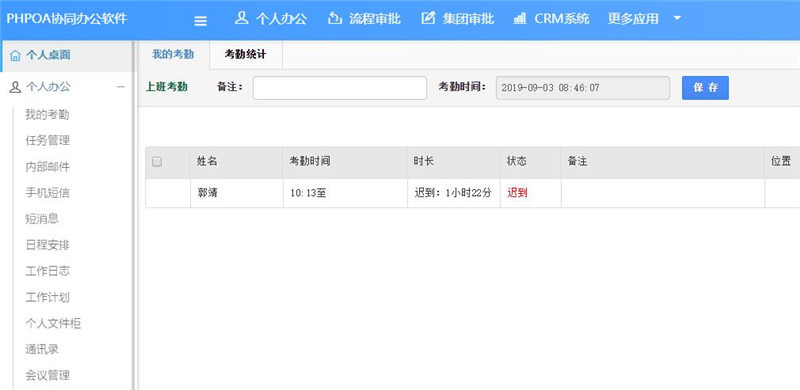Viewport: 800px width, 390px height.
Task: Open 内部邮件 from the sidebar
Action: click(47, 166)
